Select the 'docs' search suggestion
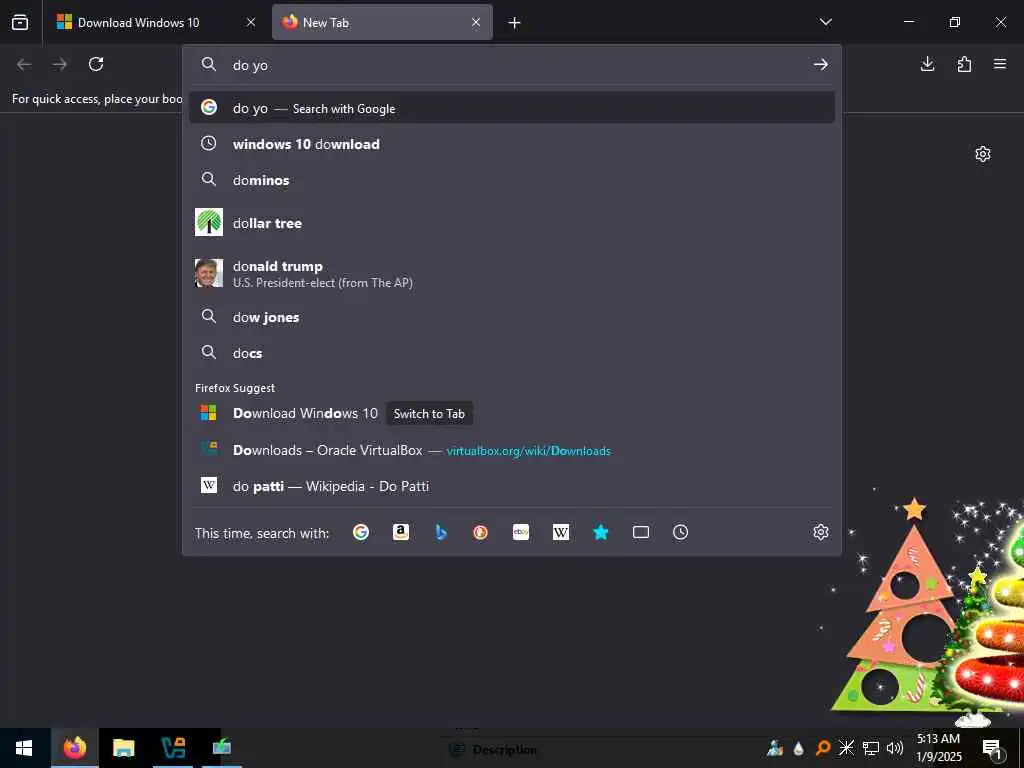 coord(512,353)
